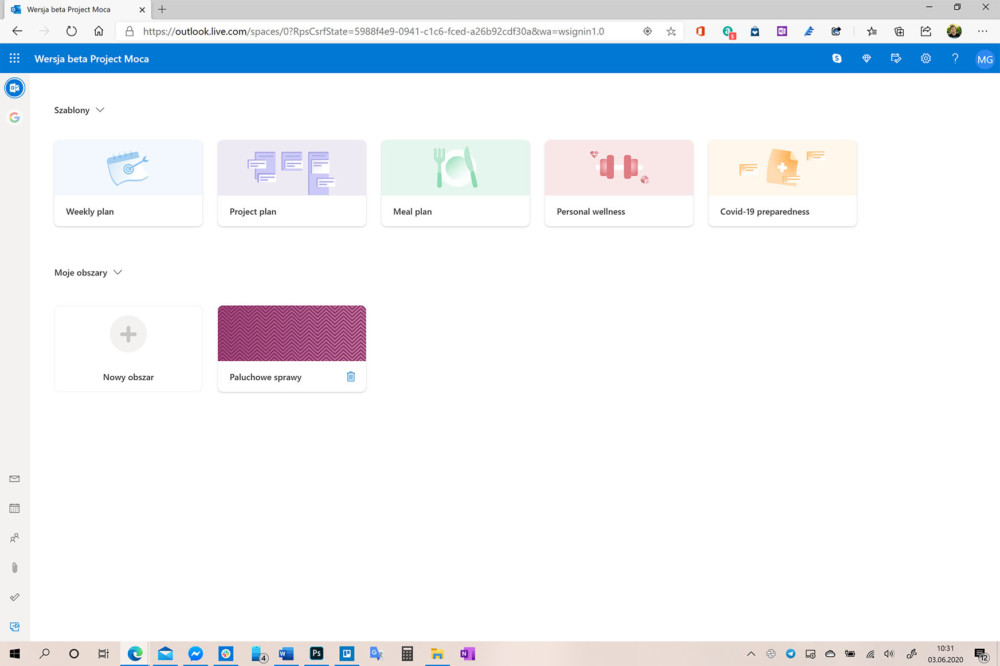Open the MG account avatar menu
1000x666 pixels.
[985, 59]
